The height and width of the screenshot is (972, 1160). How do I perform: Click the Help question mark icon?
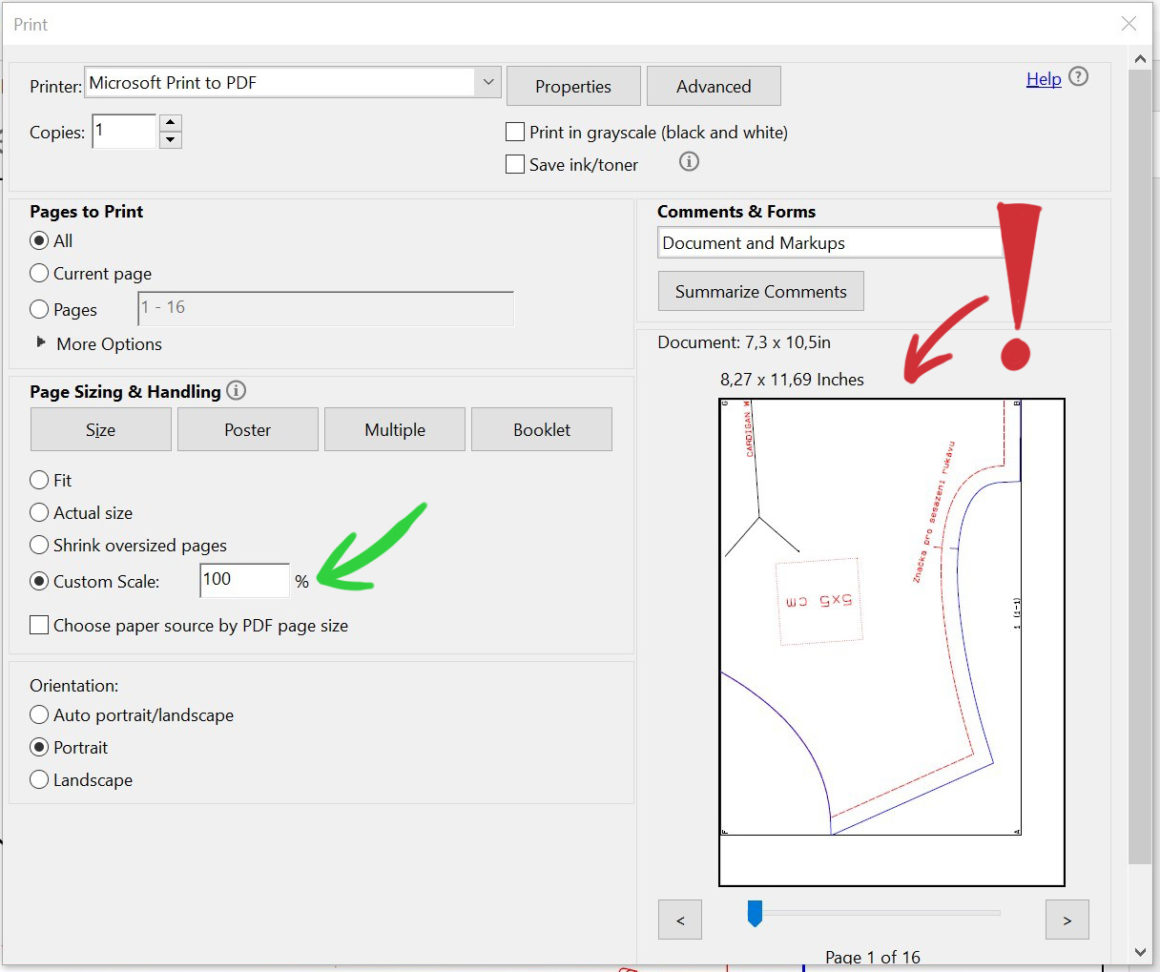pyautogui.click(x=1078, y=77)
